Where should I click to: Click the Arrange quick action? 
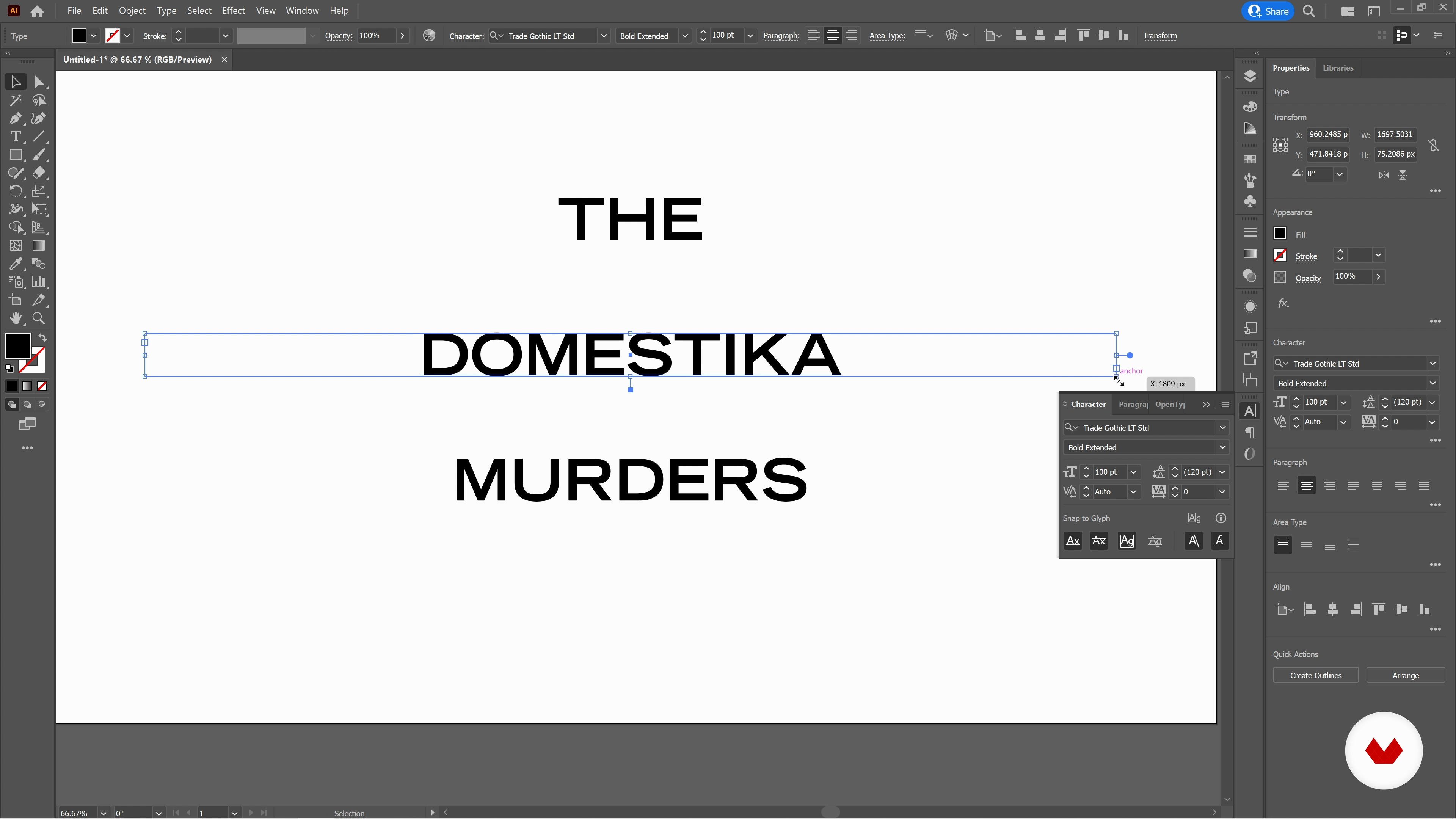pyautogui.click(x=1405, y=675)
